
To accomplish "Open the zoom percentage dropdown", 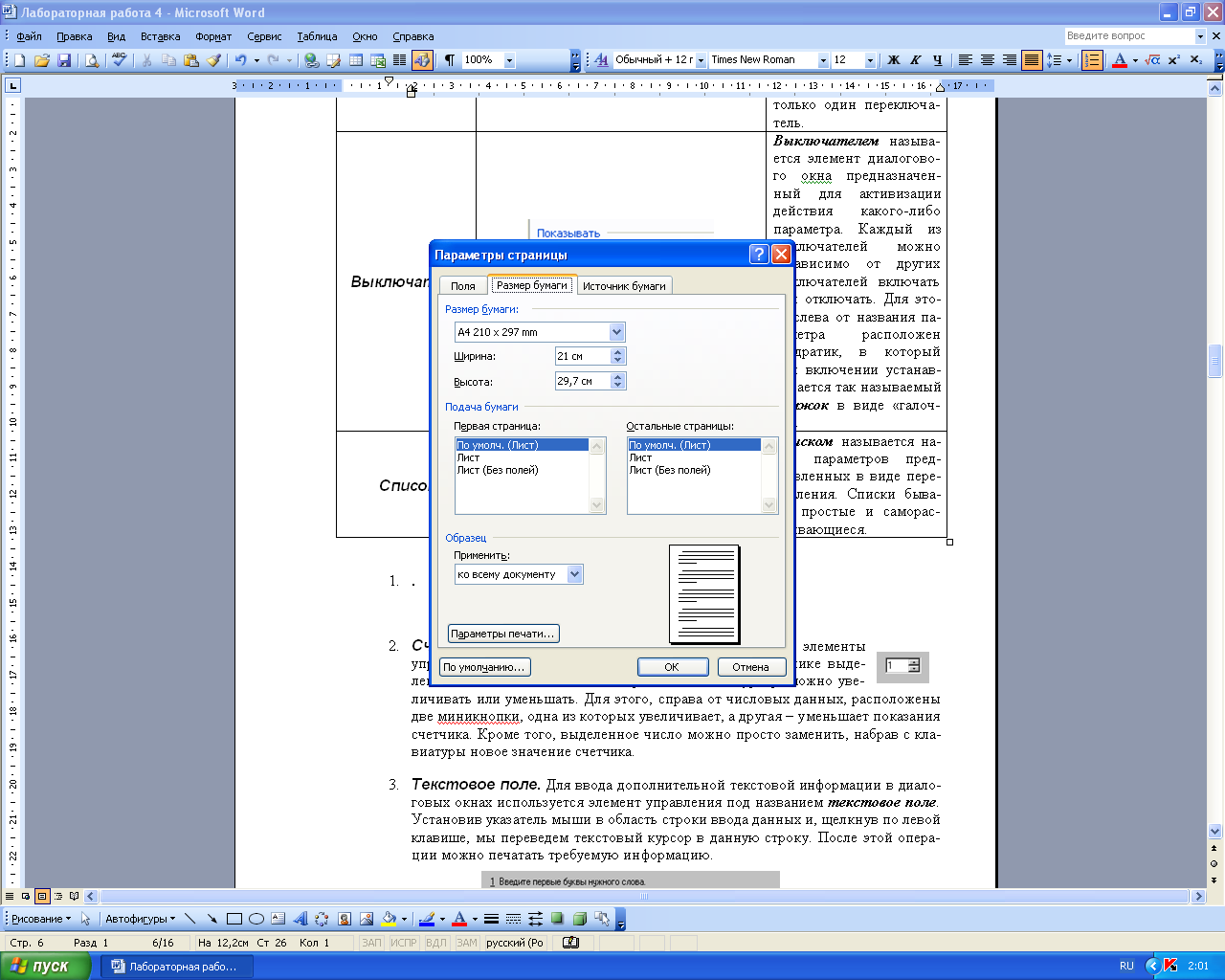I will tap(509, 60).
